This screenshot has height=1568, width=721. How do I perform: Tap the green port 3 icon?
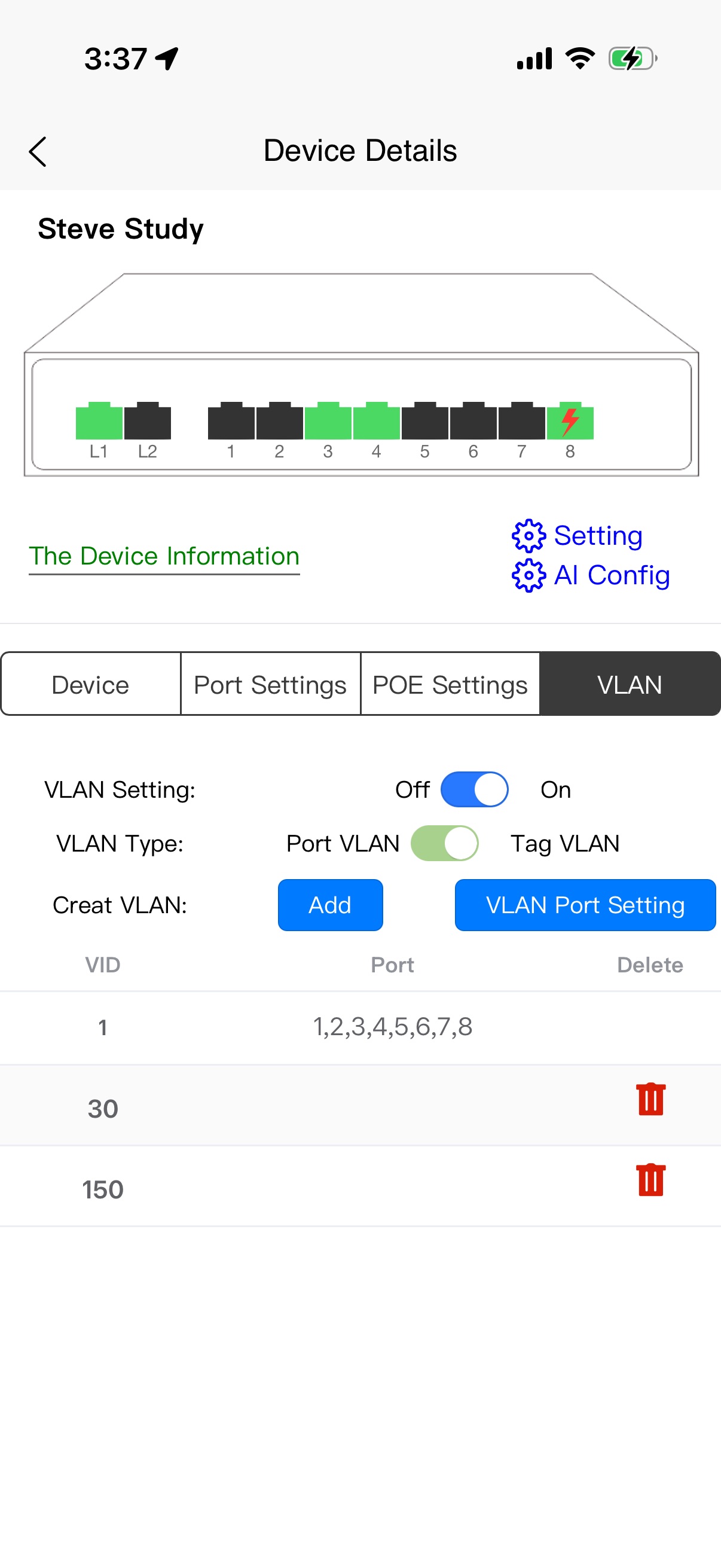(x=328, y=421)
